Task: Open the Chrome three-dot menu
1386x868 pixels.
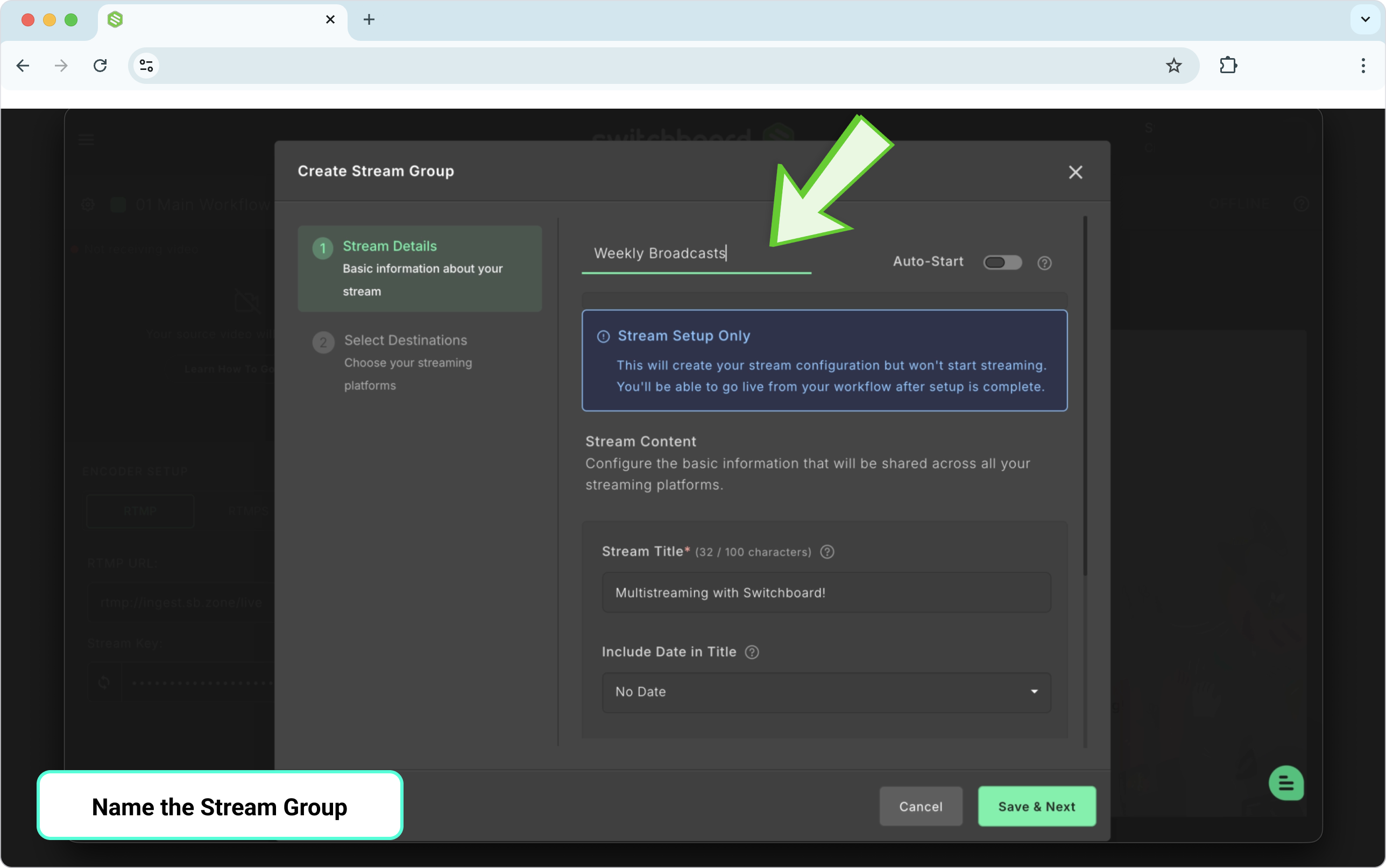Action: [x=1363, y=66]
